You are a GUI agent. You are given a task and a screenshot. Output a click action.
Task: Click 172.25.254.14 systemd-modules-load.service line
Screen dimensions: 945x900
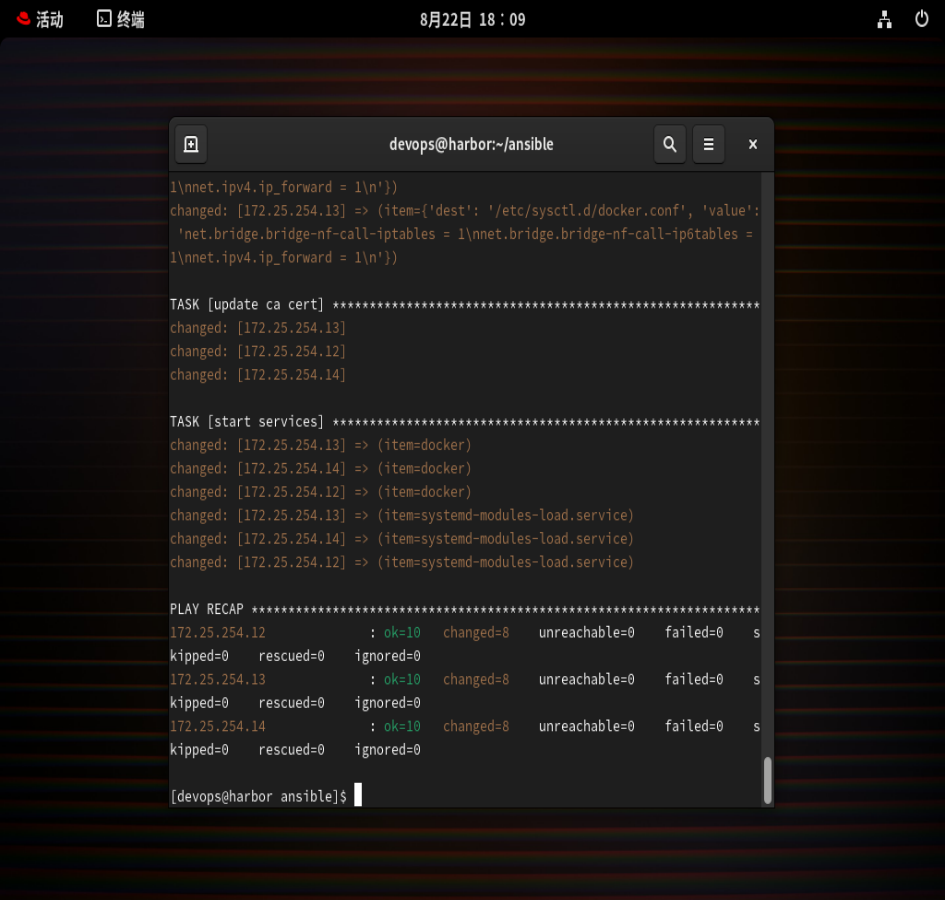(x=402, y=539)
